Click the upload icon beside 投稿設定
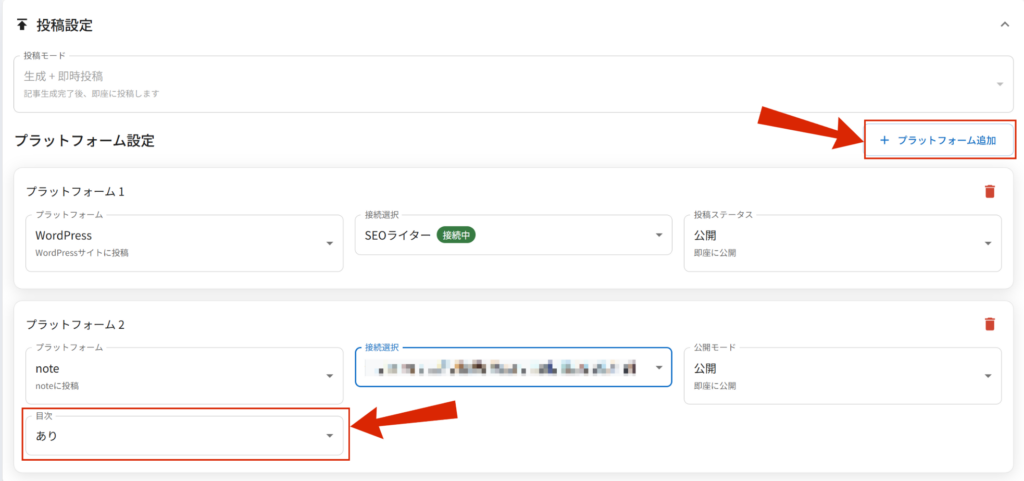1024x481 pixels. pyautogui.click(x=22, y=24)
